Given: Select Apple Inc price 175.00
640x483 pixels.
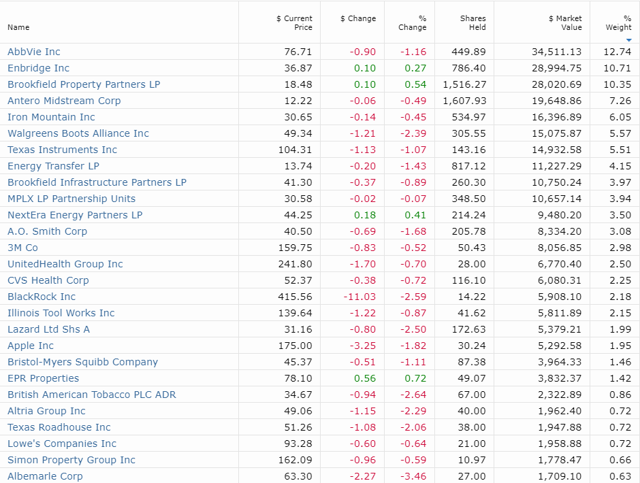Looking at the screenshot, I should tap(295, 346).
